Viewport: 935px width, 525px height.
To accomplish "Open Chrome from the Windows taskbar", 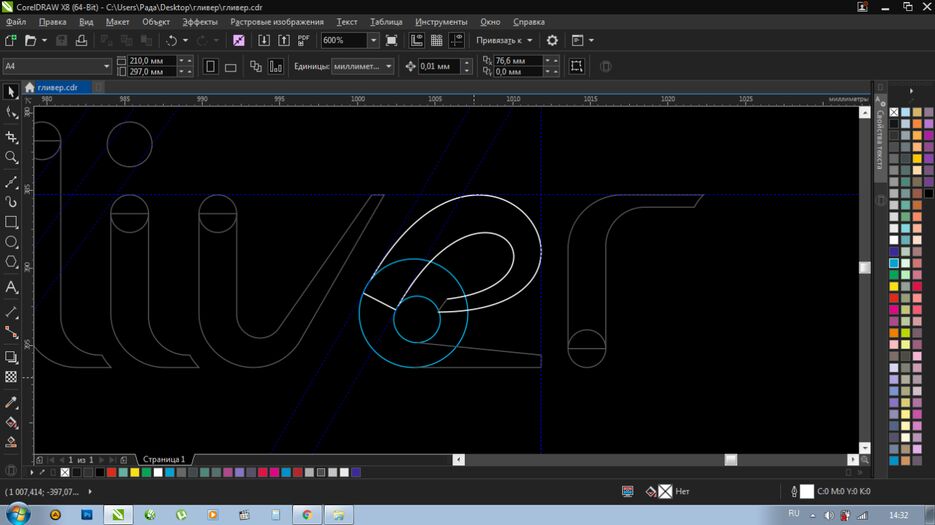I will coord(307,514).
